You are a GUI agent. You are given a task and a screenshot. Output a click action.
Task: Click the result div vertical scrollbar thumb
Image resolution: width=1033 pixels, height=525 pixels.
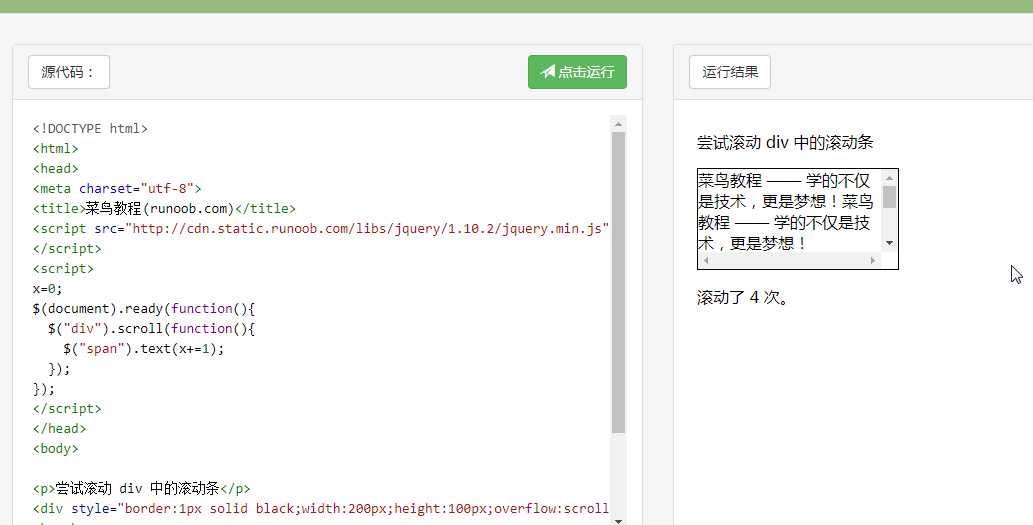[x=889, y=197]
